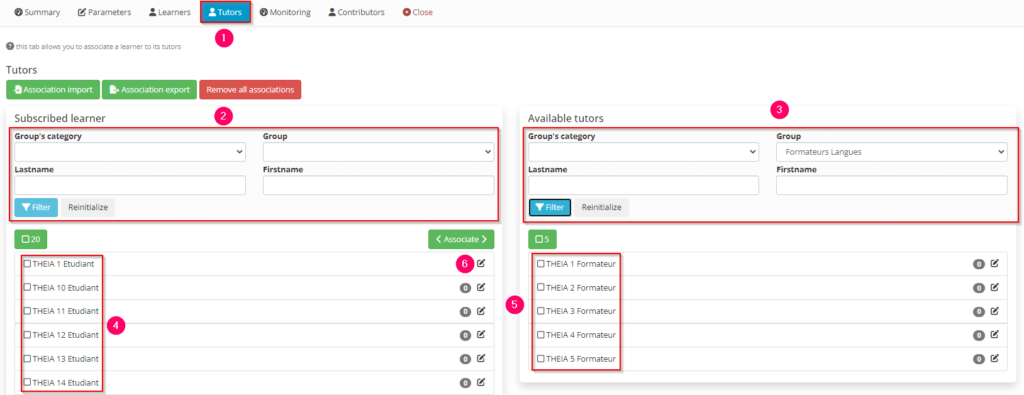Switch to the Parameters tab
The image size is (1024, 395).
pyautogui.click(x=104, y=12)
